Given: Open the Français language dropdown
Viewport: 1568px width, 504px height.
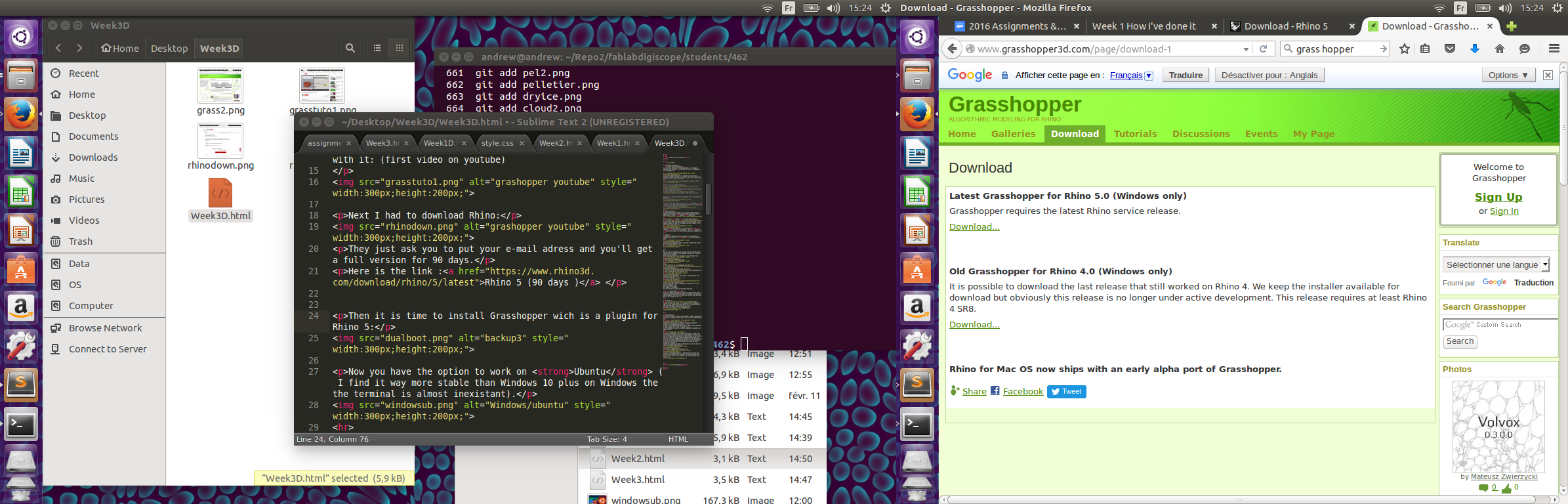Looking at the screenshot, I should click(1149, 75).
